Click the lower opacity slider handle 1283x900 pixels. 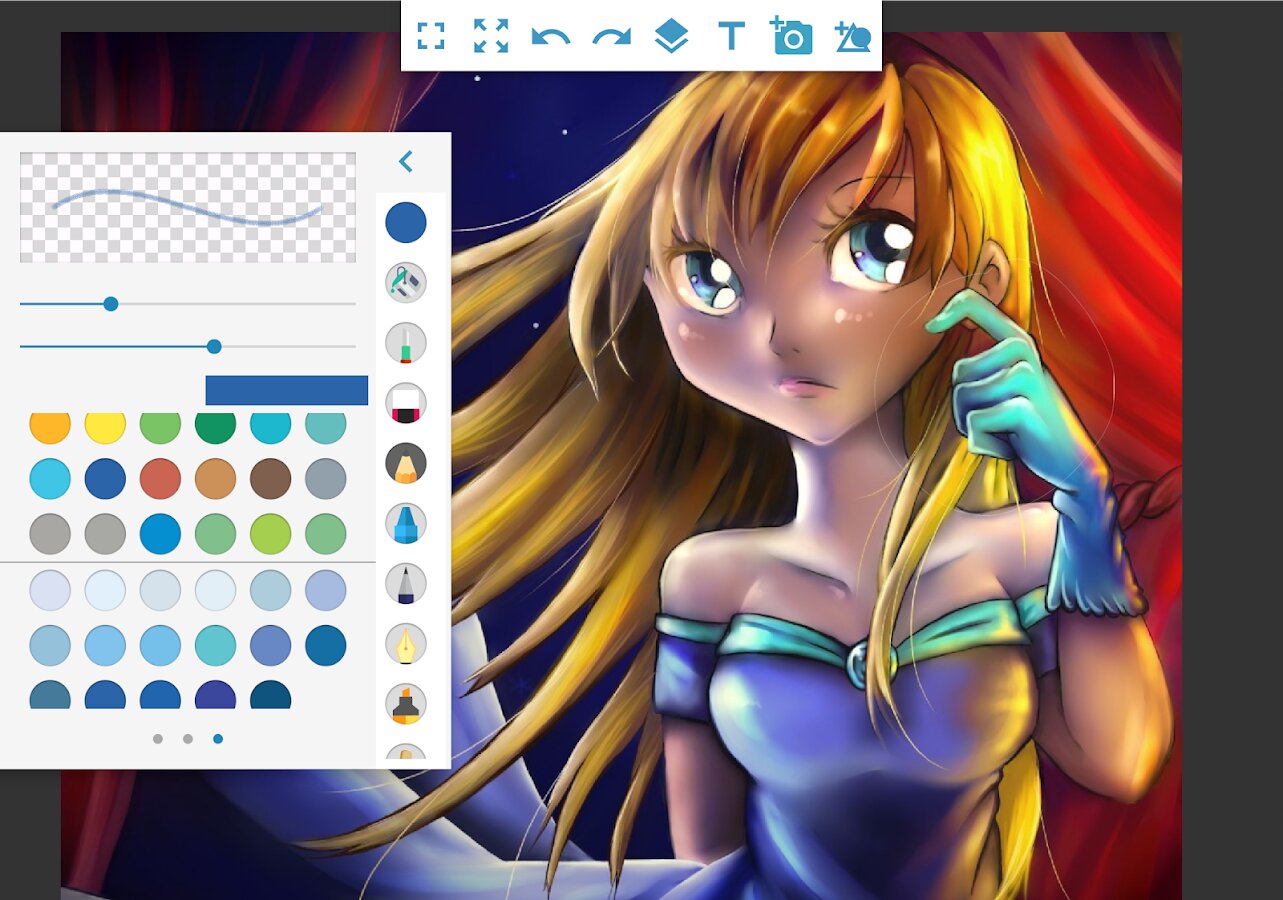click(x=214, y=346)
